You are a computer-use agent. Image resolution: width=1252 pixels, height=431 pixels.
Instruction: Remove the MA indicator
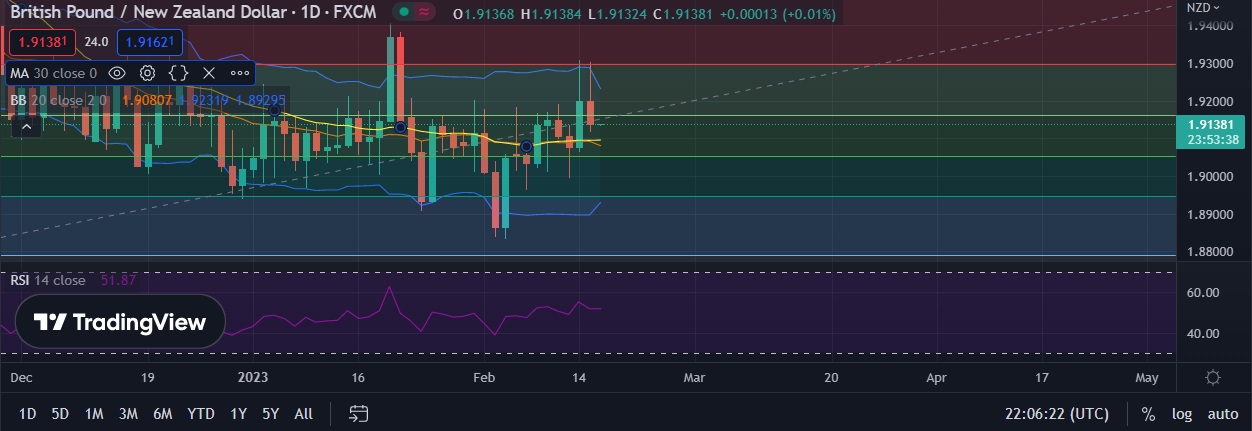click(x=209, y=73)
